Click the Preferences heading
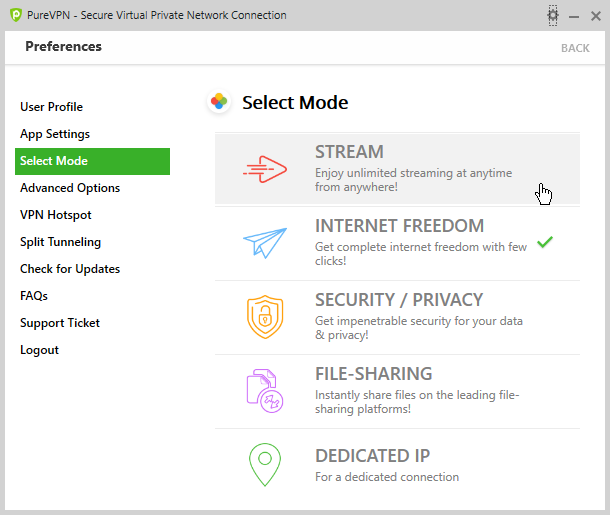610x515 pixels. click(x=63, y=46)
